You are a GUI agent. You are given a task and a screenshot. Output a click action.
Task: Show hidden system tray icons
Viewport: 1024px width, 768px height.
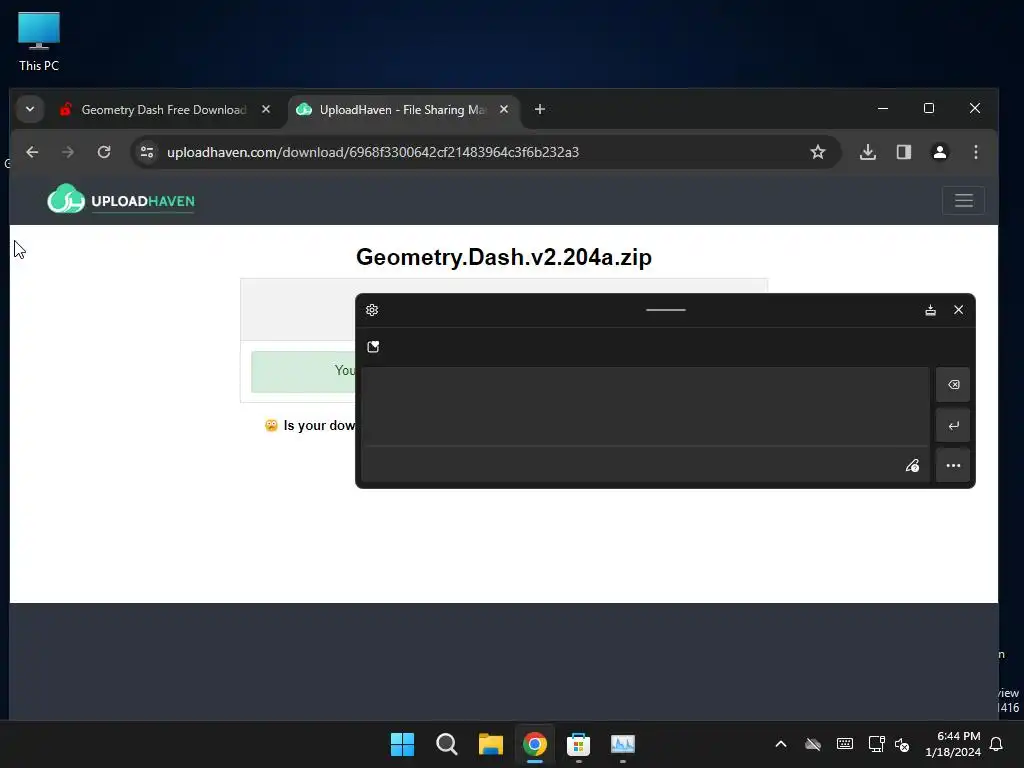click(780, 744)
